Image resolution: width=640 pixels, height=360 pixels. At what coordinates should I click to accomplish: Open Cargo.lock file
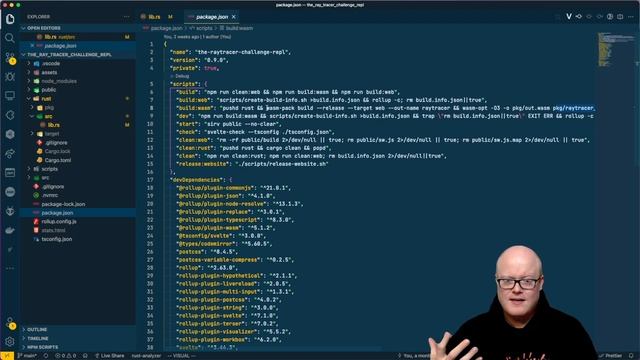(x=78, y=151)
